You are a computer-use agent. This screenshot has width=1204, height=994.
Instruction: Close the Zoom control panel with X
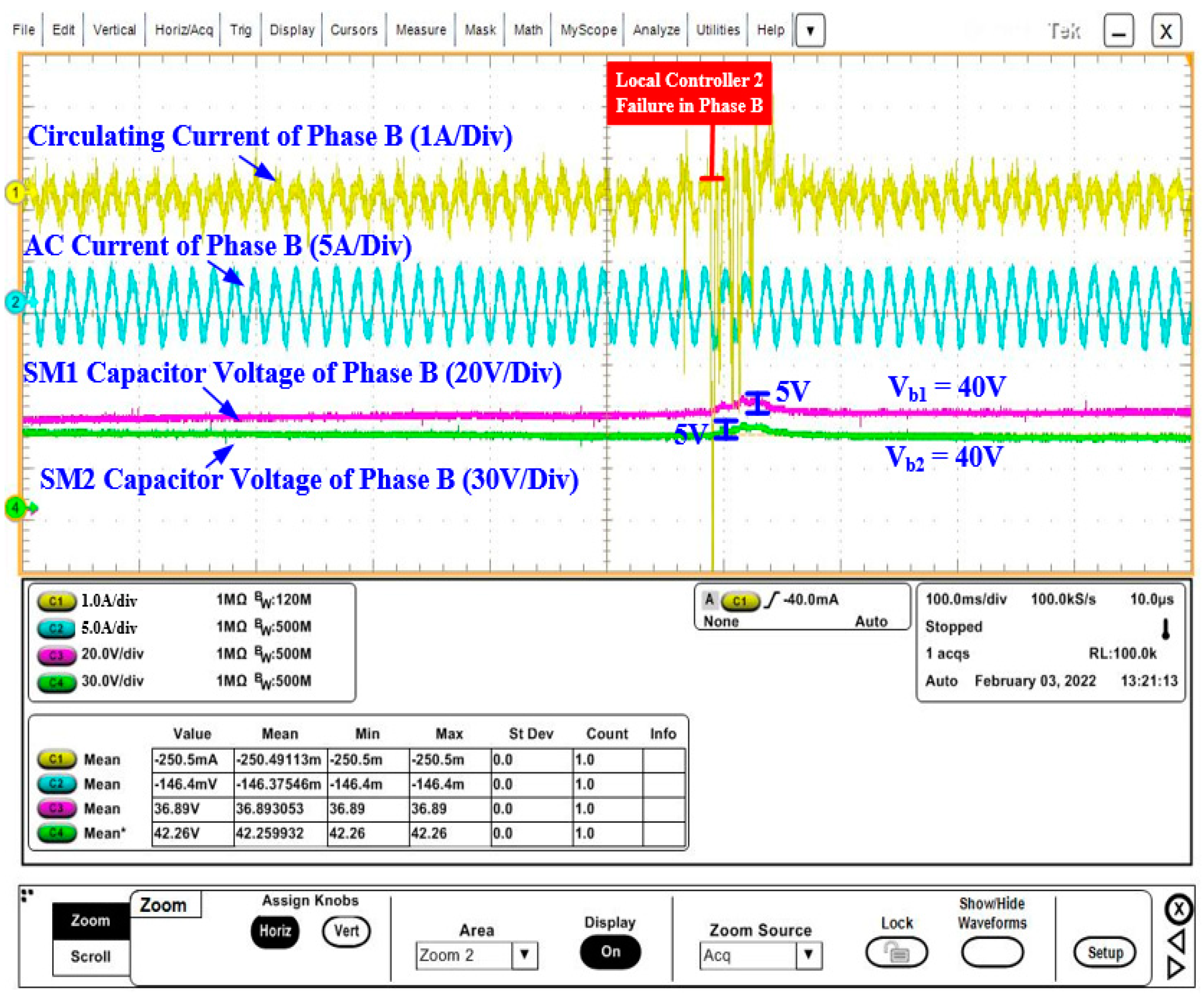[x=1178, y=909]
